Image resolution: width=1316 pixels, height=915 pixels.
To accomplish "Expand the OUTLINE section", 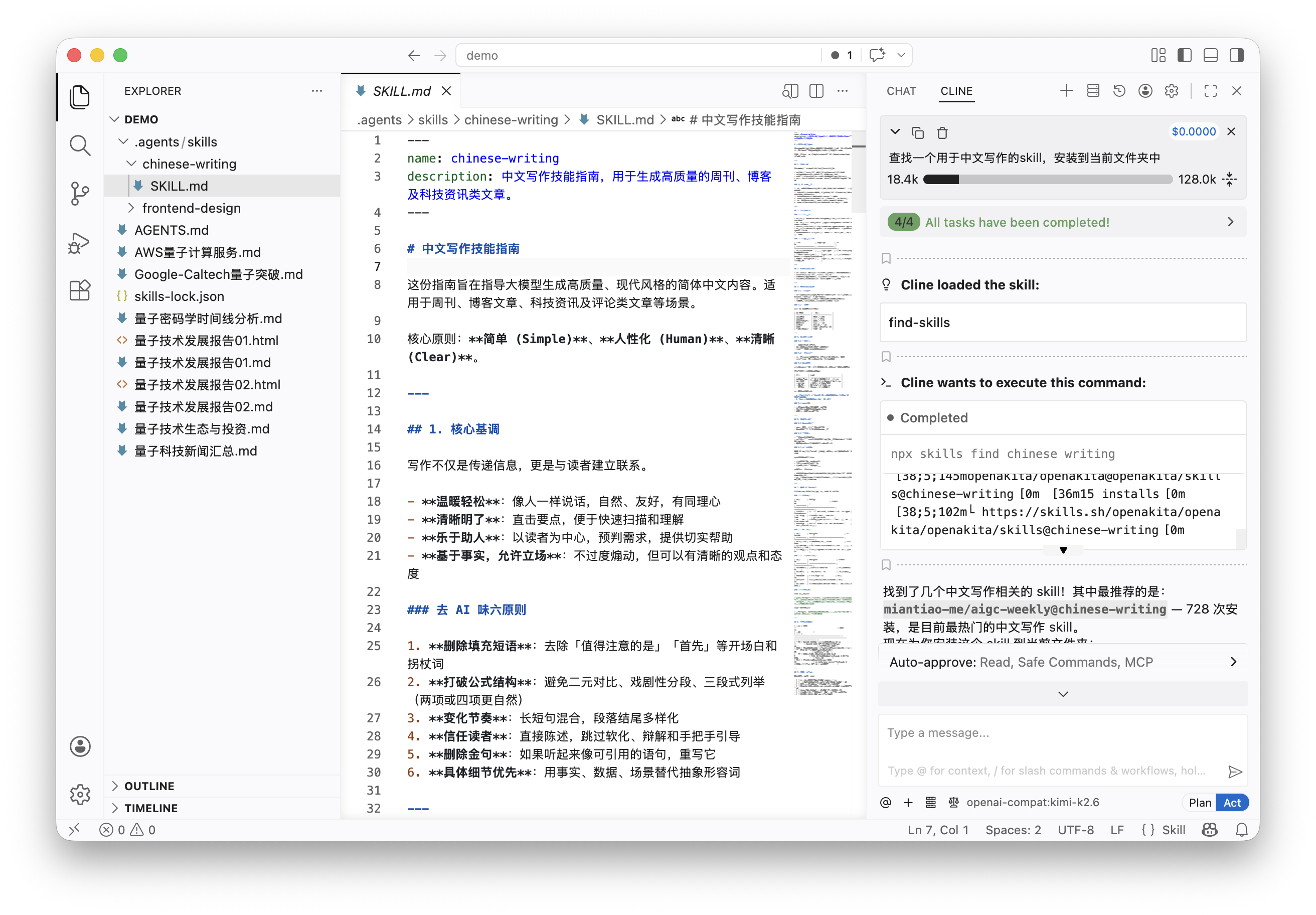I will pyautogui.click(x=149, y=786).
